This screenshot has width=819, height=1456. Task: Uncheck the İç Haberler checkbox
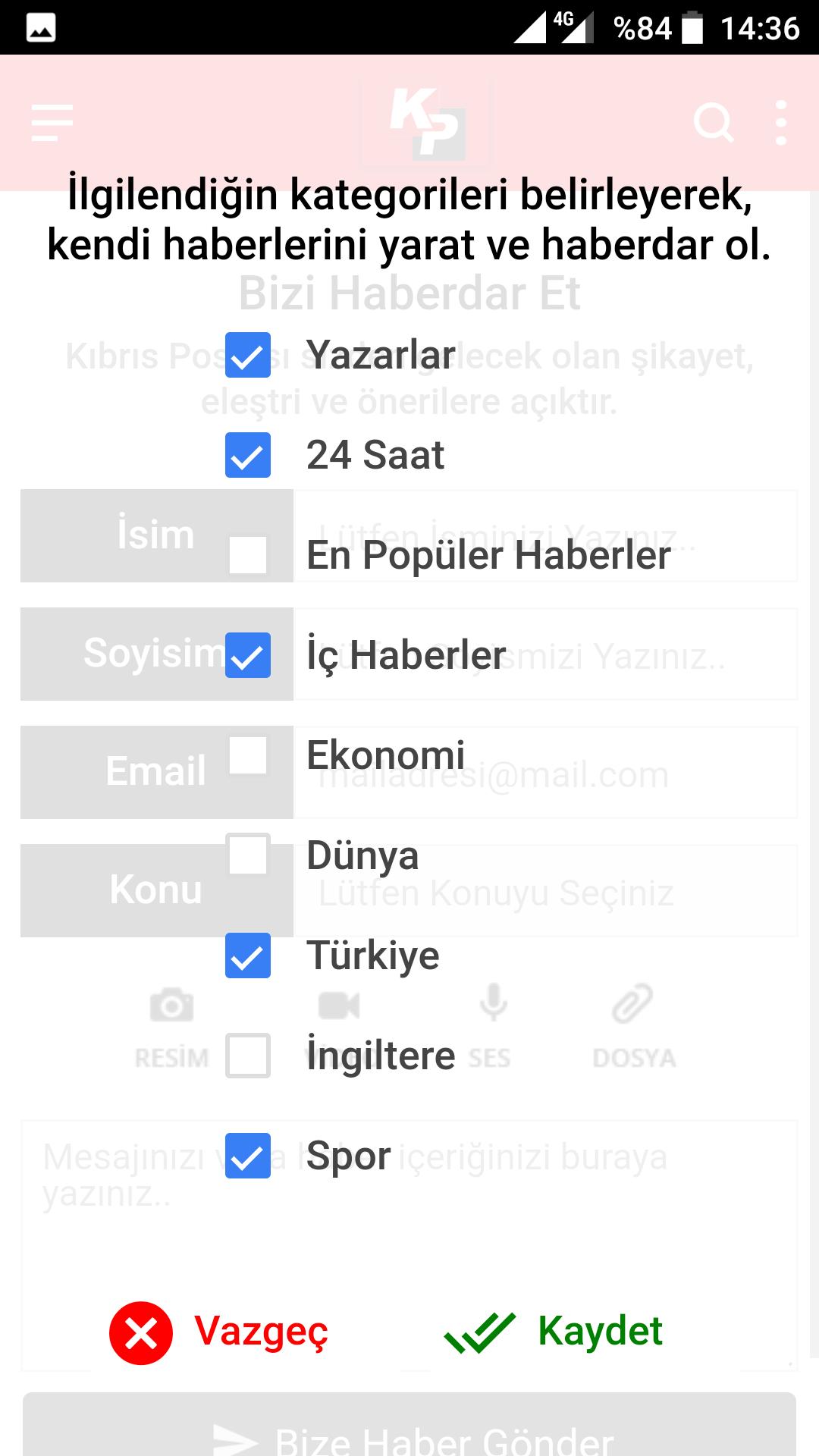pos(248,655)
